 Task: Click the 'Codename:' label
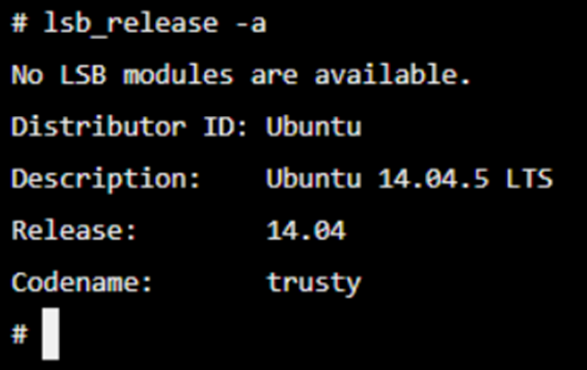(x=82, y=282)
